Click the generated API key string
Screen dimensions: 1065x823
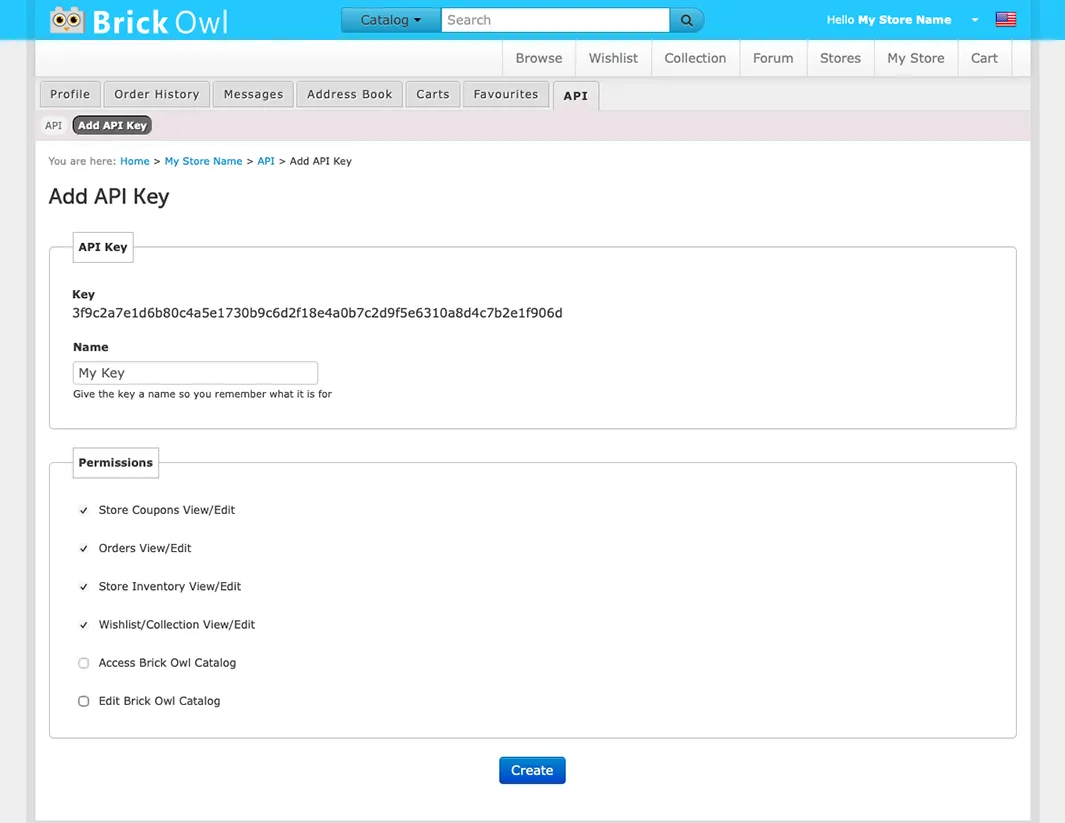point(317,313)
